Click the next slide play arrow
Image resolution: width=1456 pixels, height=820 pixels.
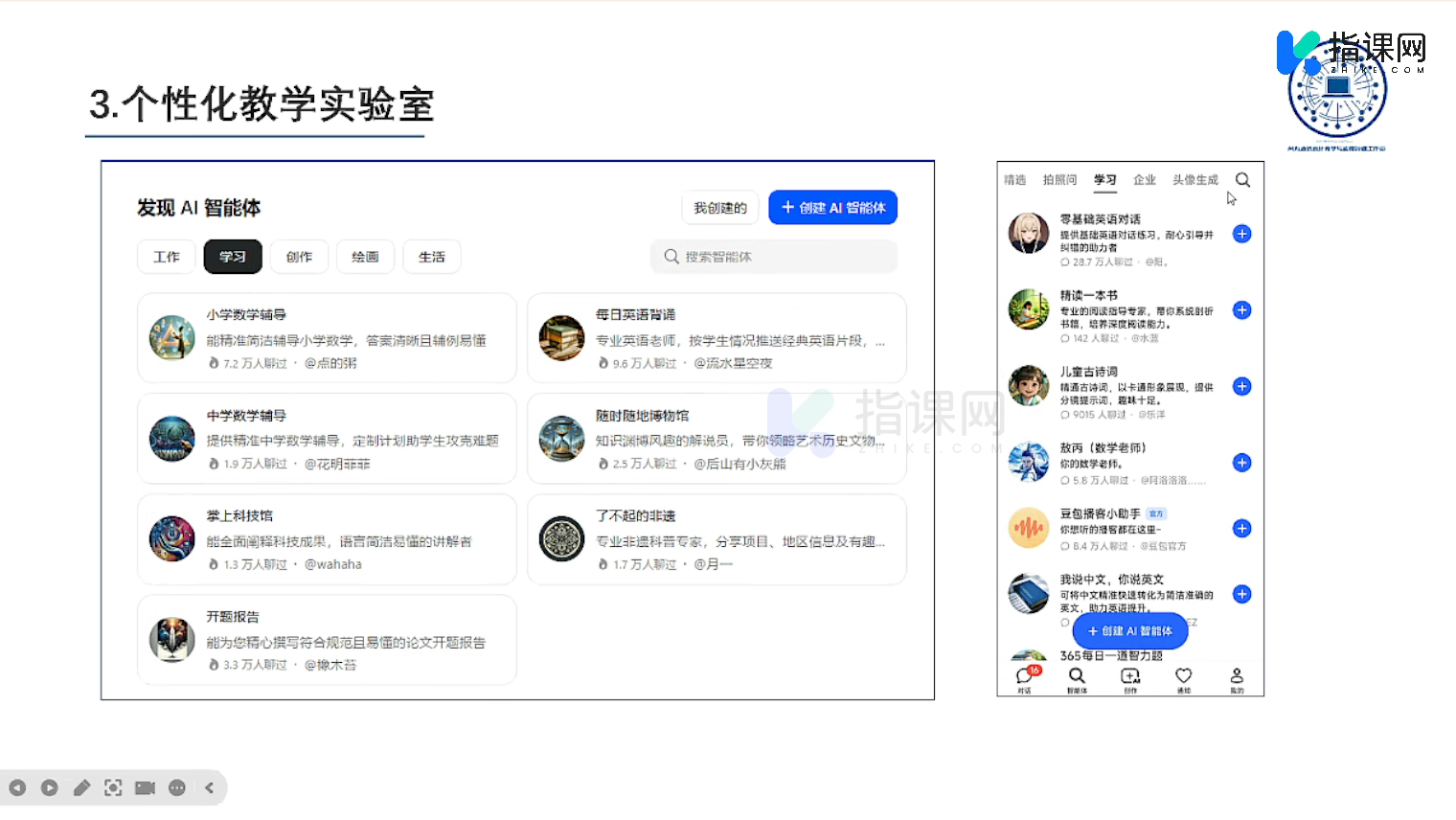(50, 787)
